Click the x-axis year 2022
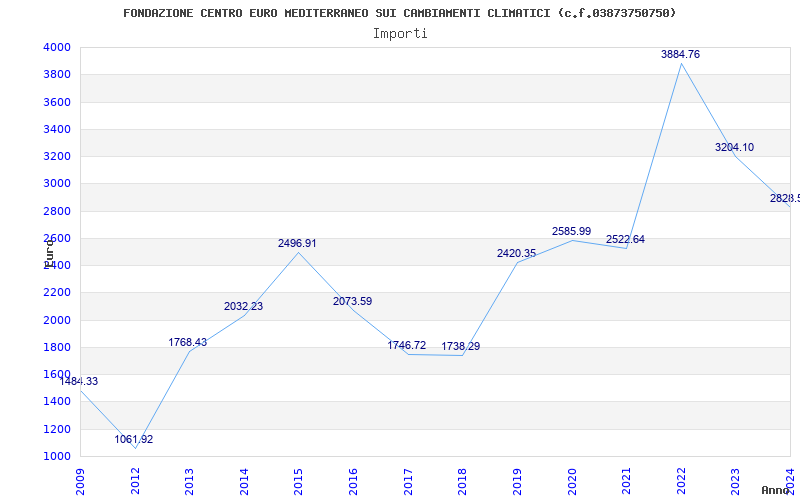The width and height of the screenshot is (800, 500). (x=681, y=481)
